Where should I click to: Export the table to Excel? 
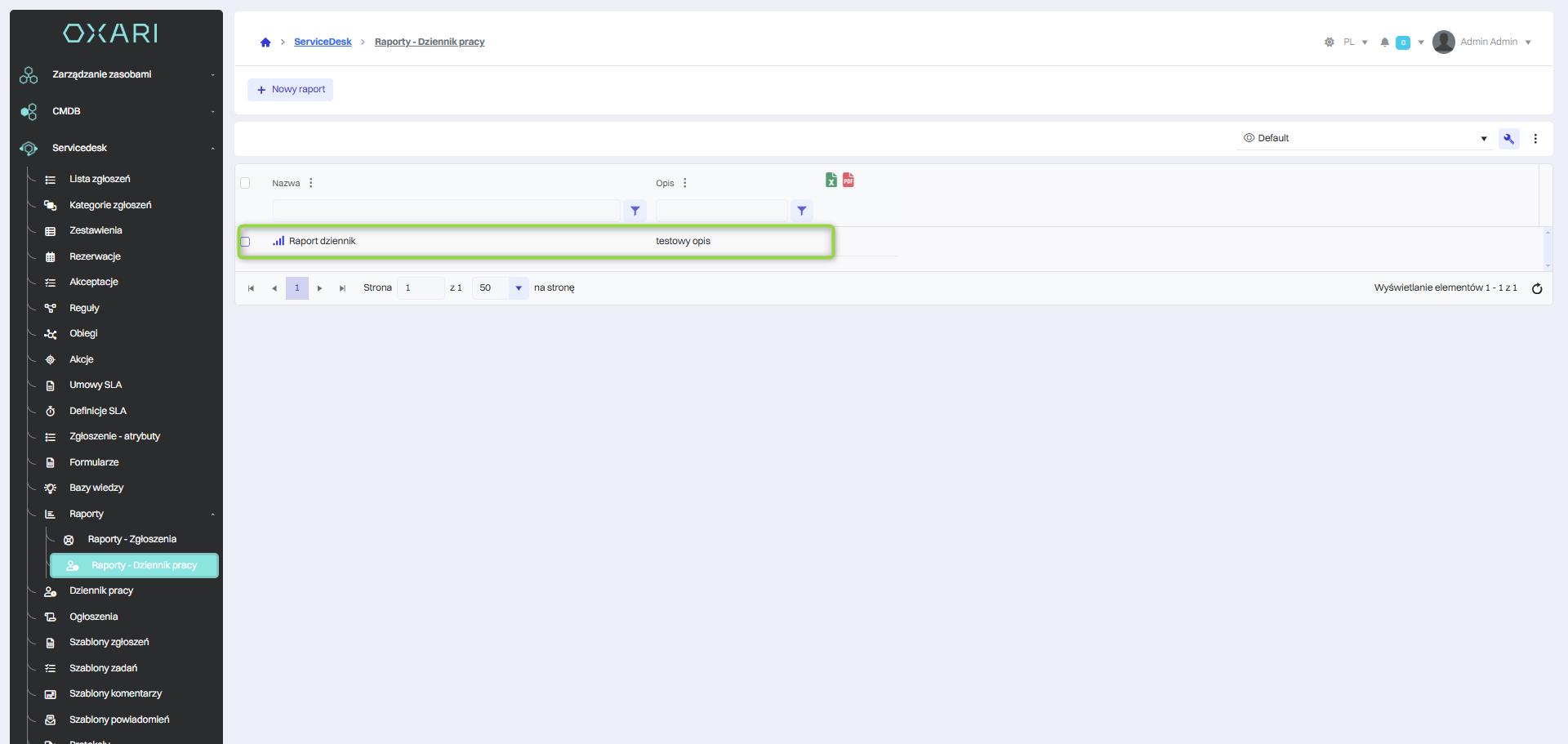(x=831, y=180)
